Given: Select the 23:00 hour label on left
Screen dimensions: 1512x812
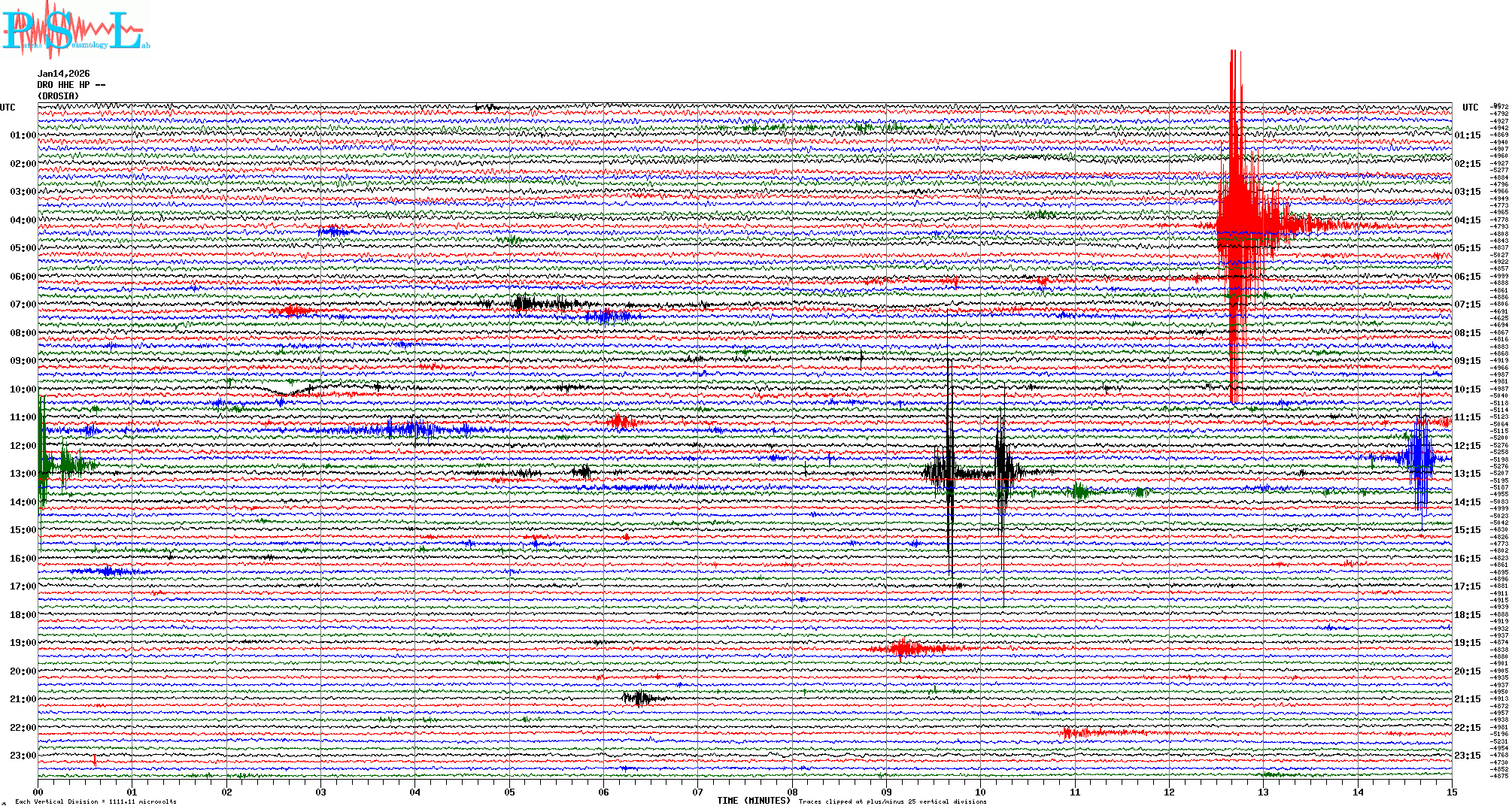Looking at the screenshot, I should coord(23,756).
